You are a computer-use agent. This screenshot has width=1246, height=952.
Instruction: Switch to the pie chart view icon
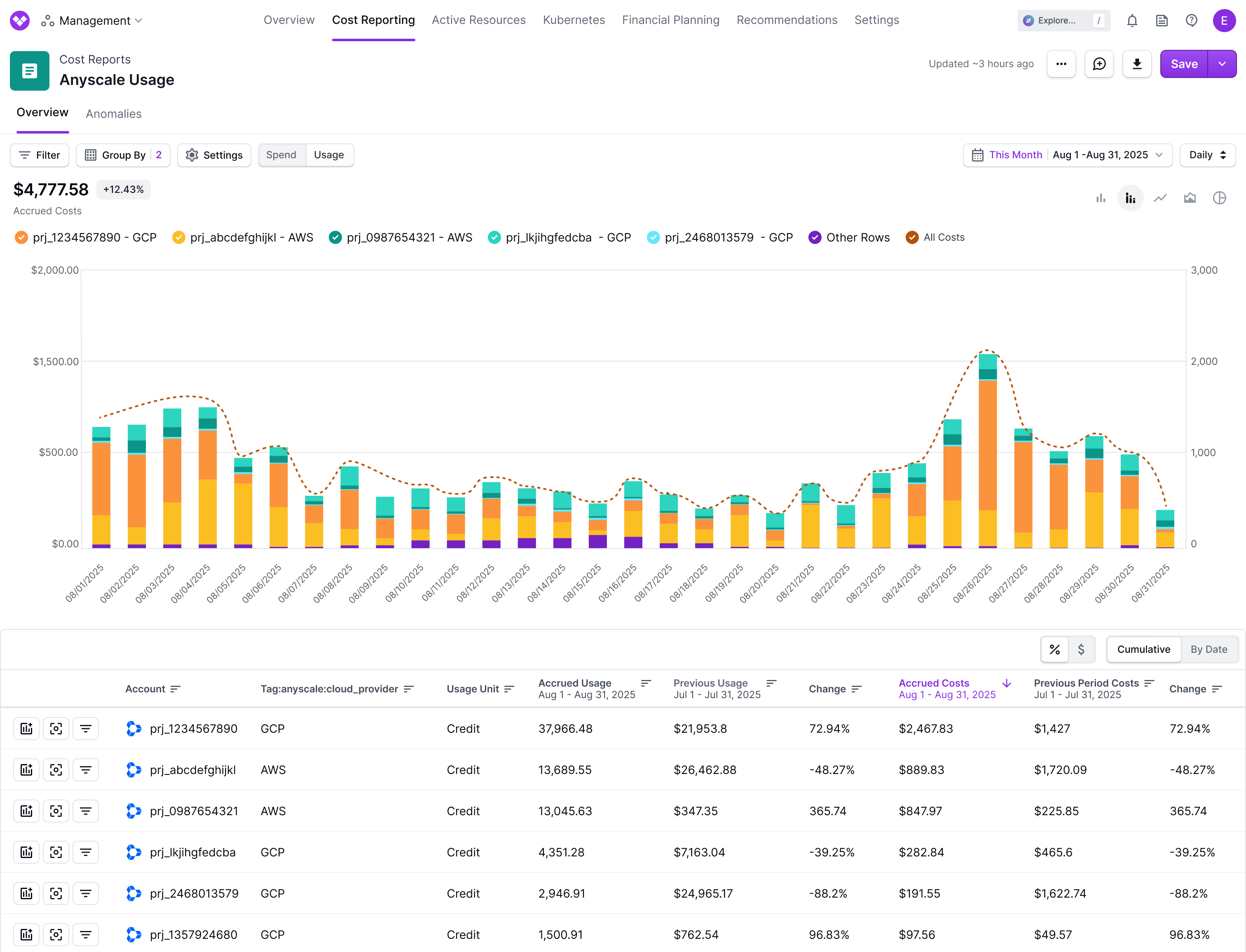coord(1219,198)
